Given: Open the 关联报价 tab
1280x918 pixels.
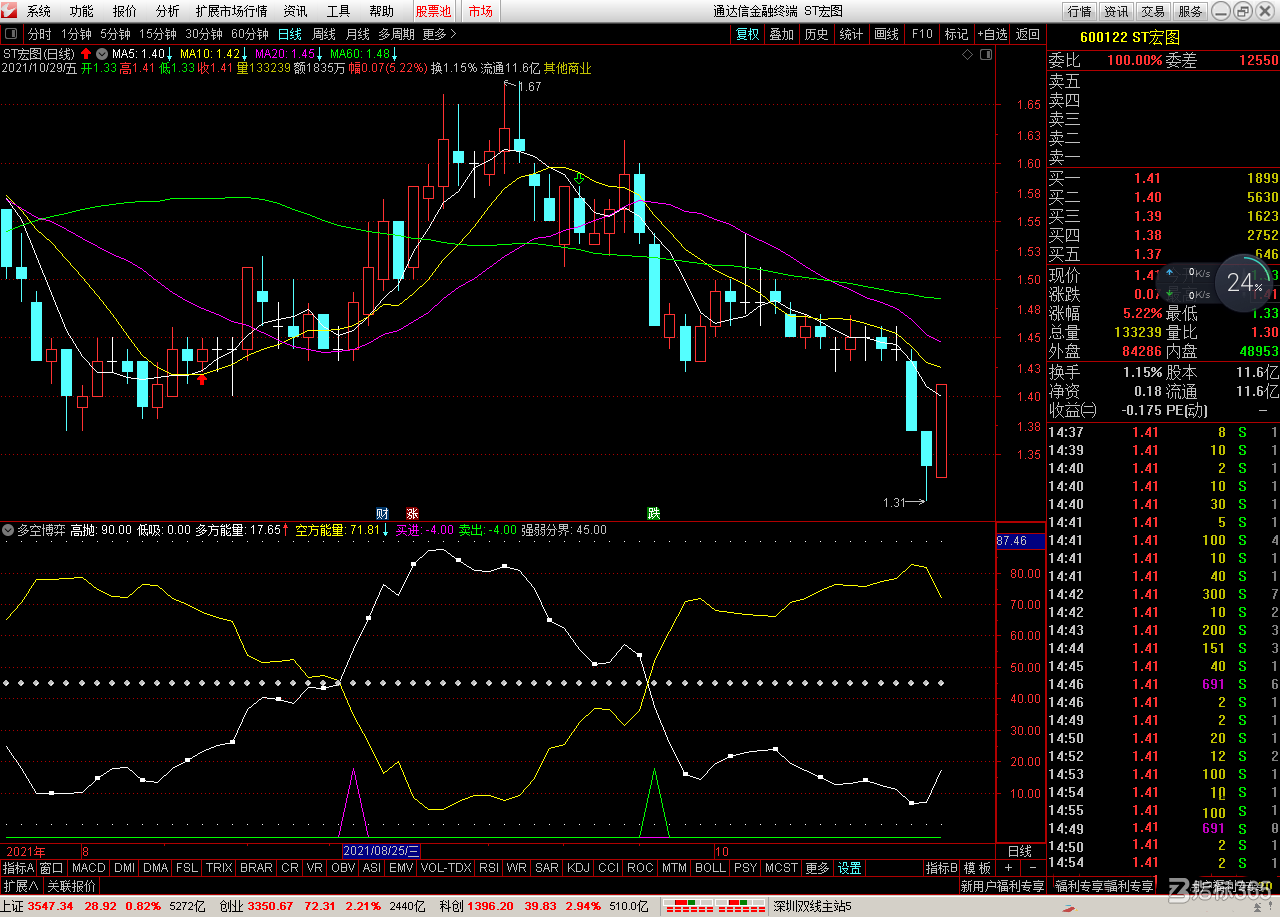Looking at the screenshot, I should [72, 886].
